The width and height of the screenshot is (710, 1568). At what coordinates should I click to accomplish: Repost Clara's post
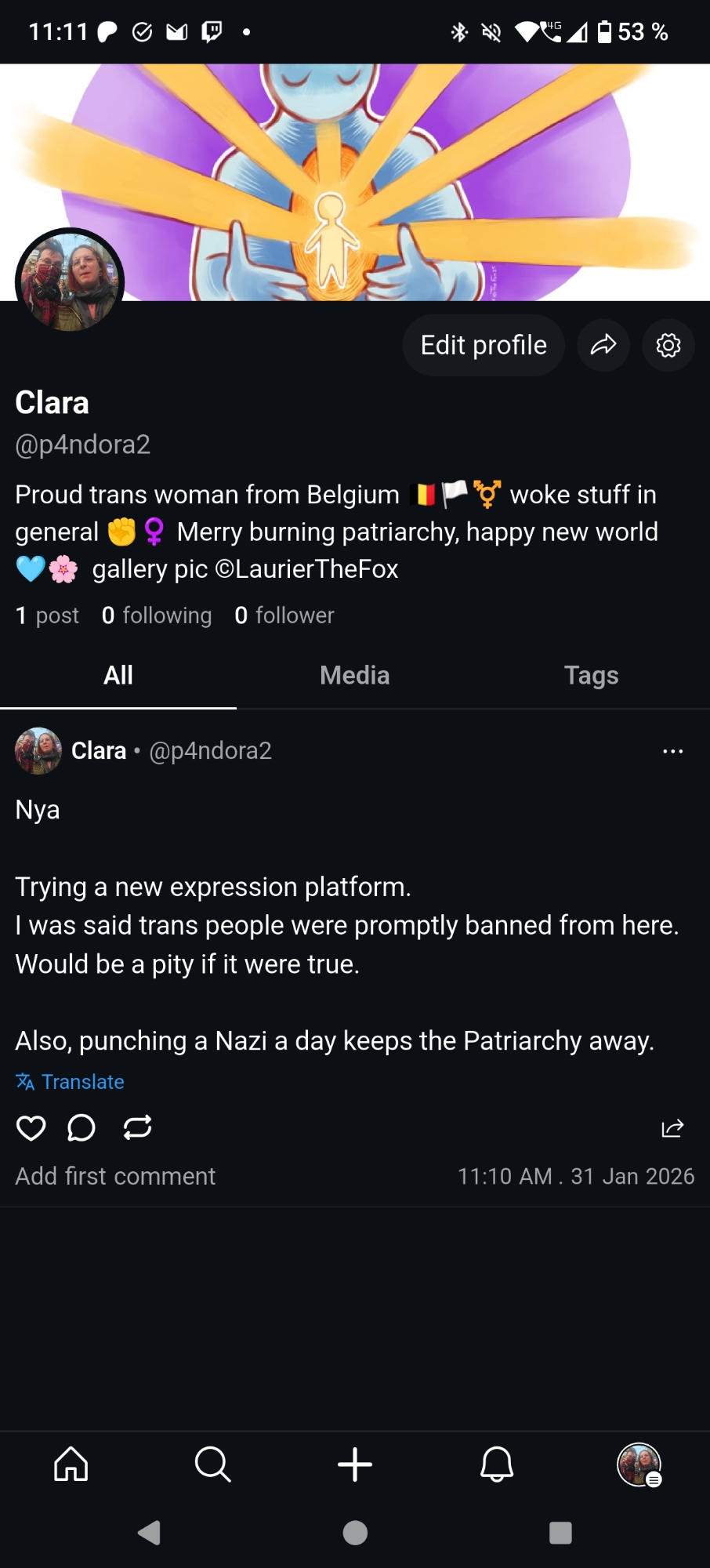[x=137, y=1128]
